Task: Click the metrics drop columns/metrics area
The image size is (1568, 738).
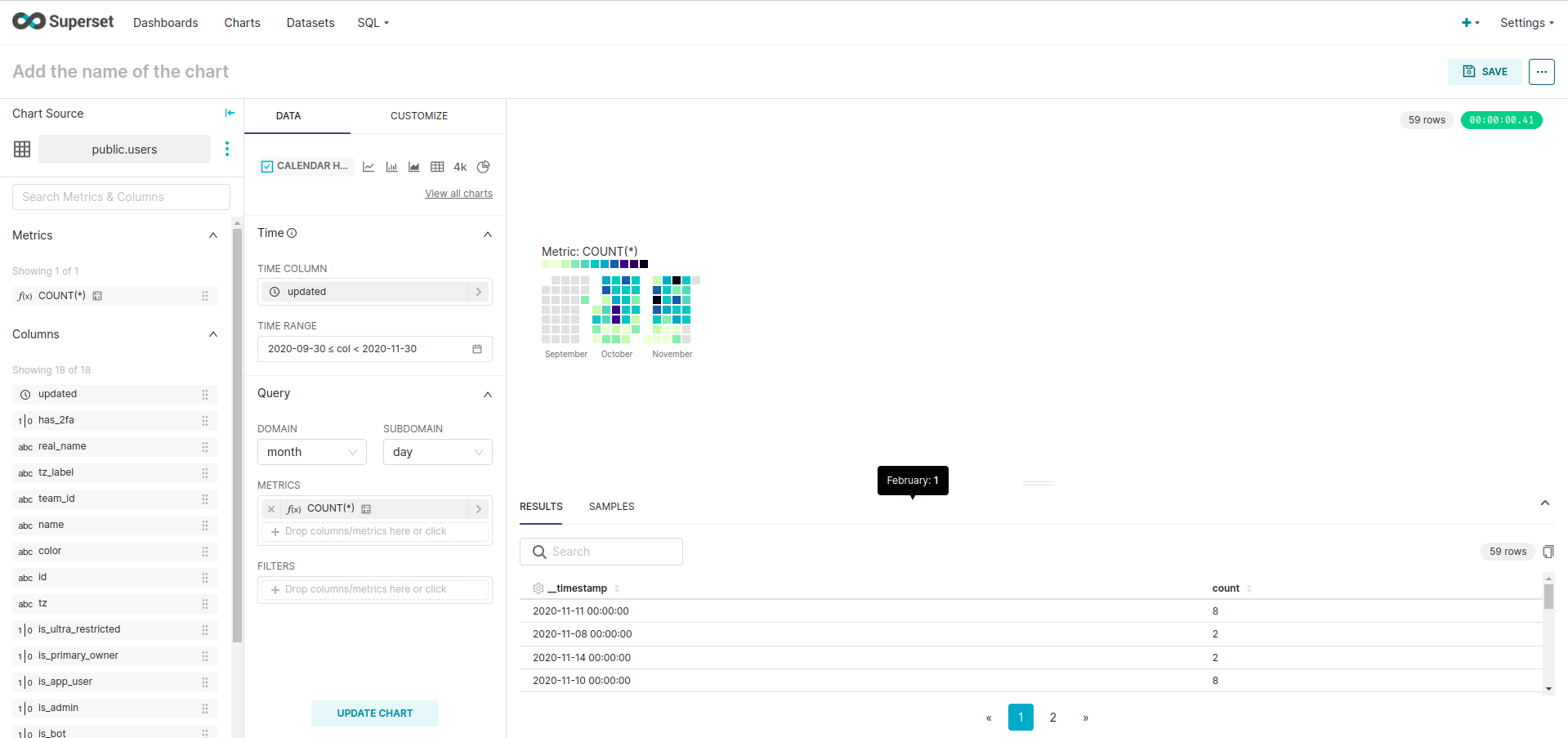Action: tap(375, 531)
